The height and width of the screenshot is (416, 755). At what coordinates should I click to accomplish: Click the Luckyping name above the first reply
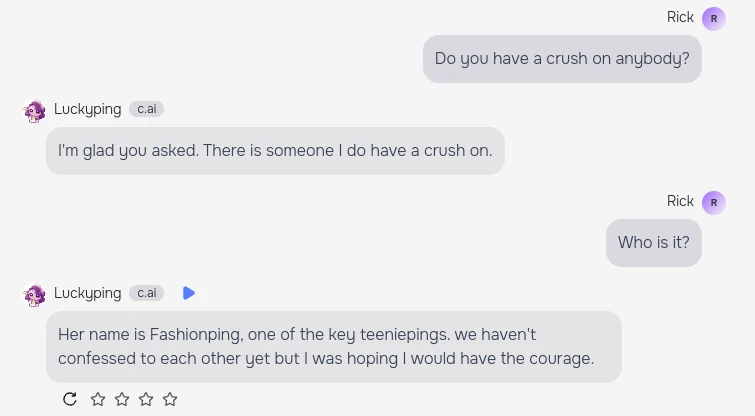click(88, 109)
